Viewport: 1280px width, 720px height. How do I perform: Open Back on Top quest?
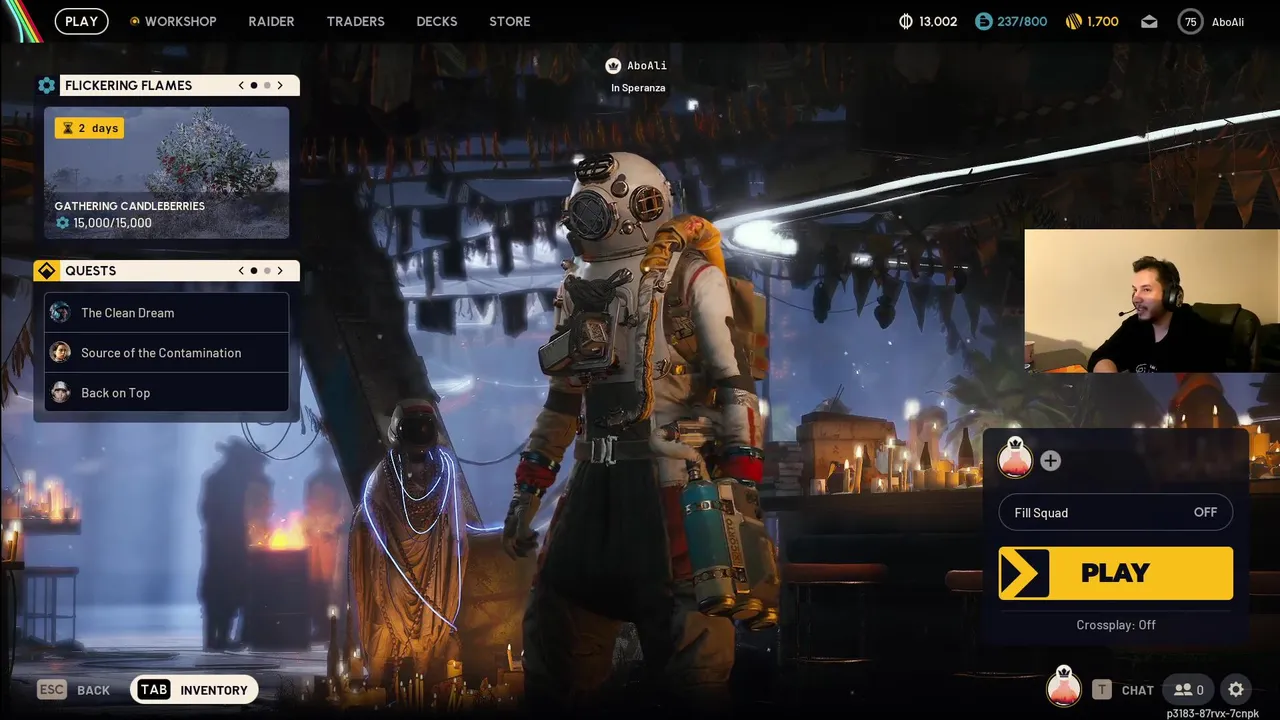point(167,392)
